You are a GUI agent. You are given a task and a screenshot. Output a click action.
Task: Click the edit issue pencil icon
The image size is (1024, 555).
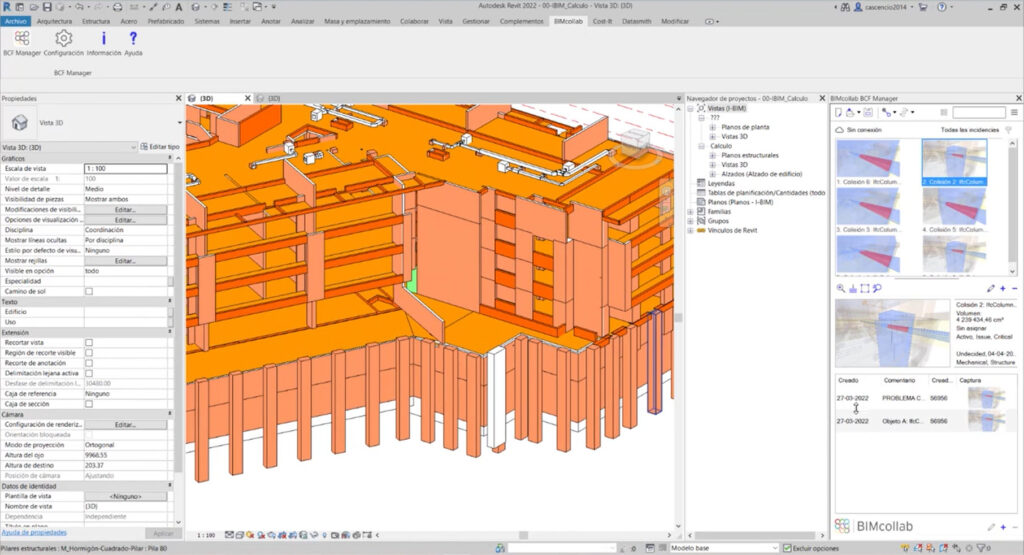point(991,288)
